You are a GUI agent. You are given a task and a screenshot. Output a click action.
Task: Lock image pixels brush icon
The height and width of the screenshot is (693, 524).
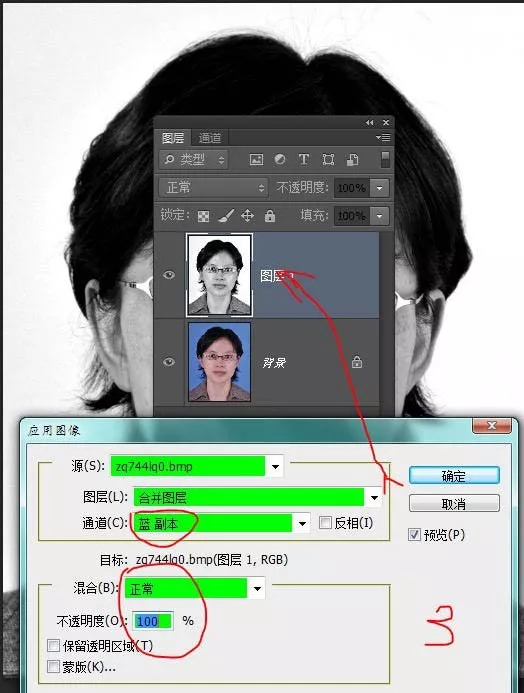point(226,216)
